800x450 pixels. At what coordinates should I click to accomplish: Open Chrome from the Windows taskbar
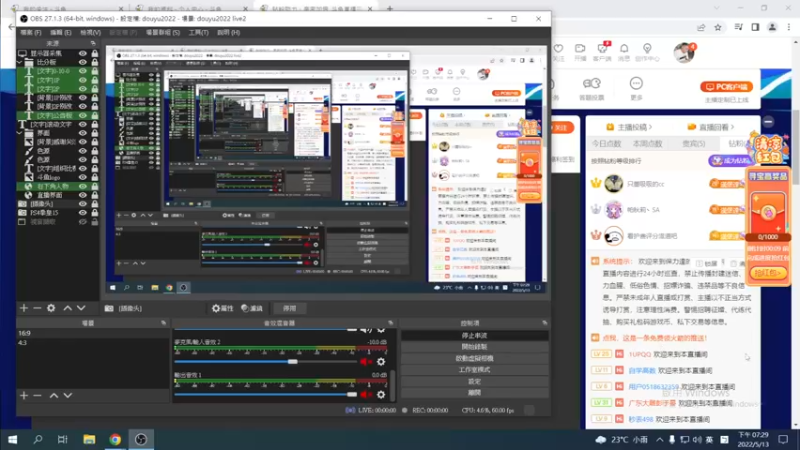[x=115, y=439]
